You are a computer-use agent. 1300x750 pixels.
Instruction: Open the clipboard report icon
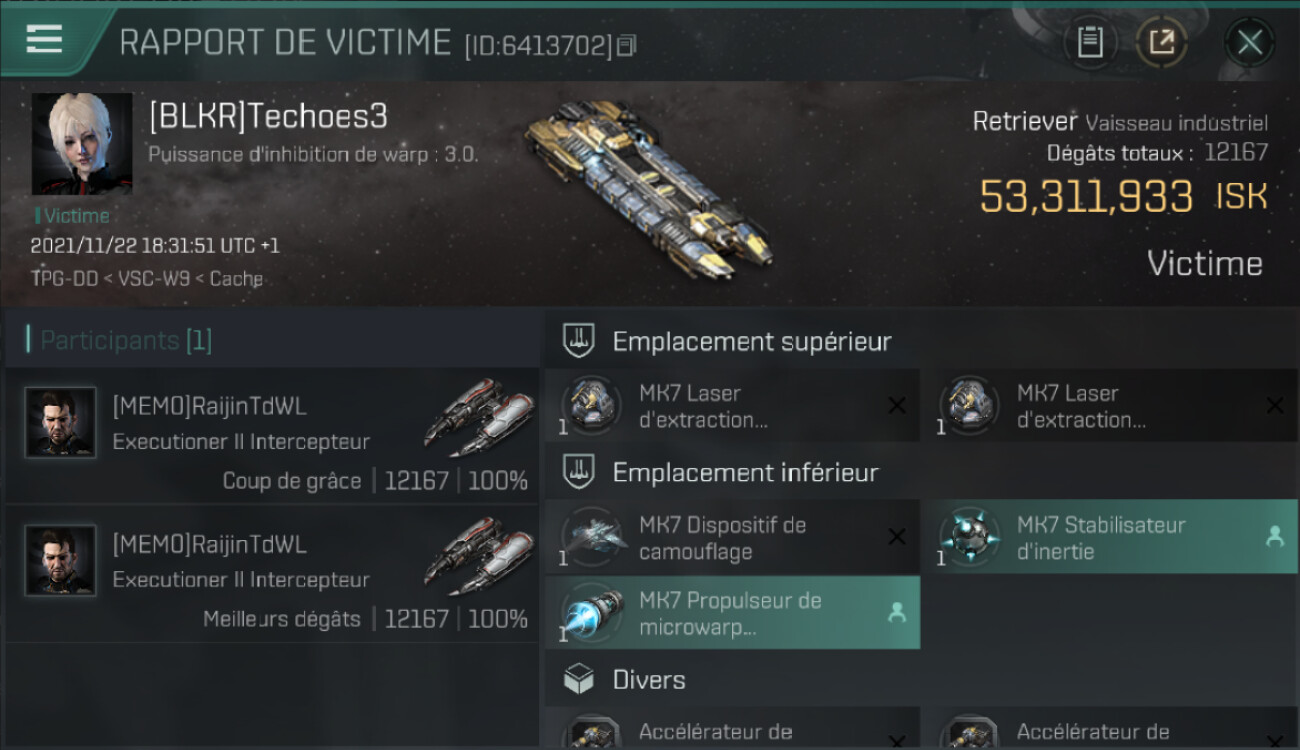(x=1090, y=42)
